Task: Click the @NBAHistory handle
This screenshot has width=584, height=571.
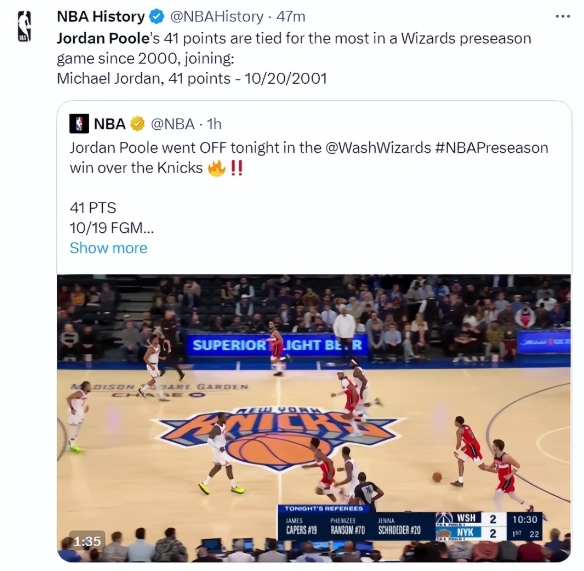Action: click(x=217, y=17)
